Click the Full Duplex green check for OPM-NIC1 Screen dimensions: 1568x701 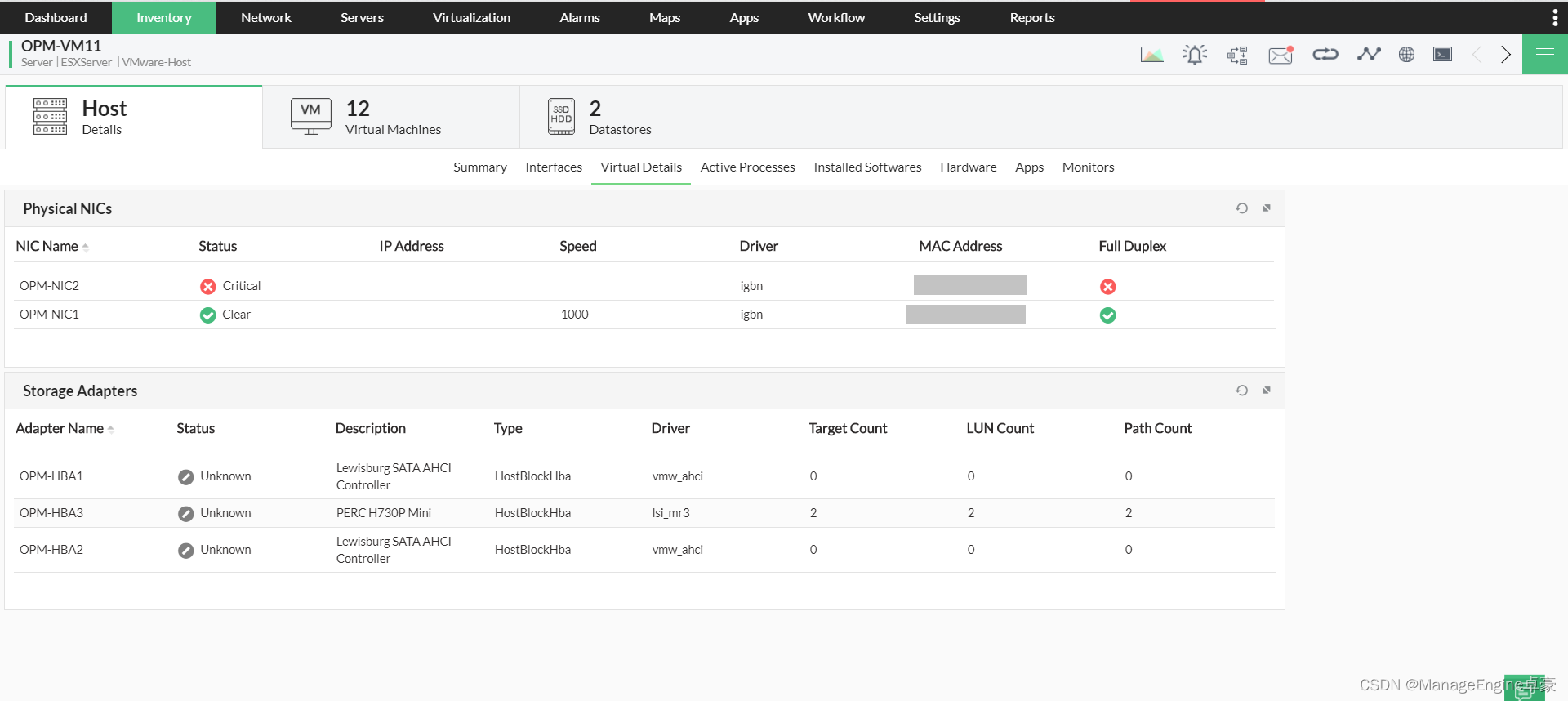coord(1107,315)
